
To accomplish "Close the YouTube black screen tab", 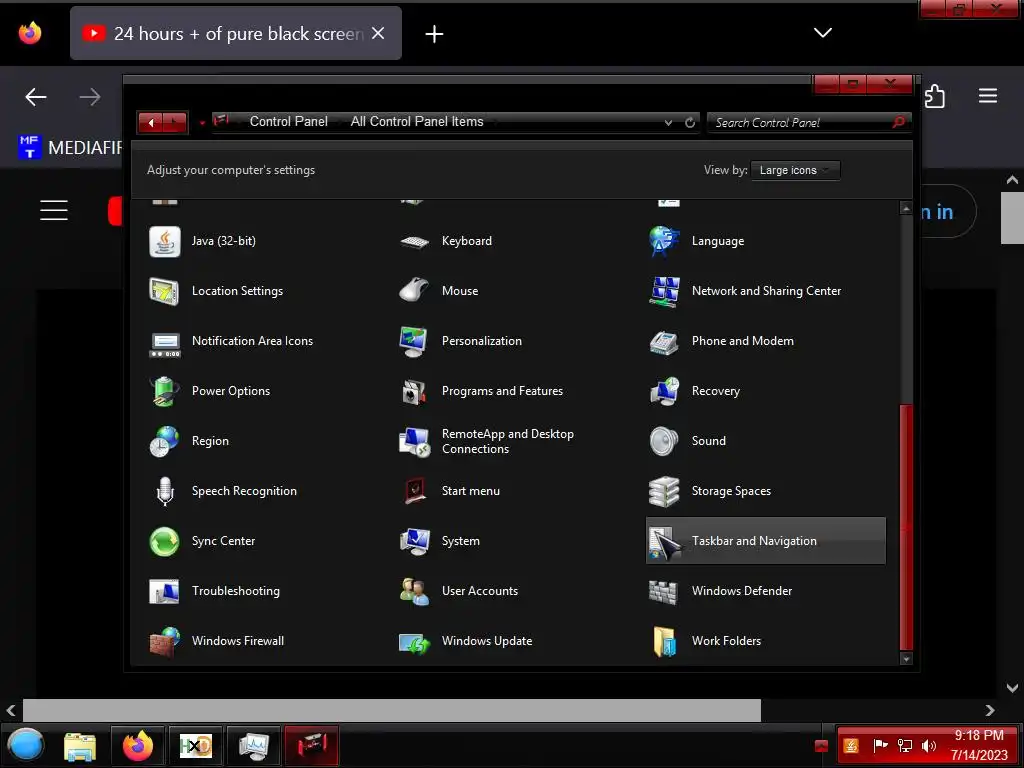I will [377, 33].
